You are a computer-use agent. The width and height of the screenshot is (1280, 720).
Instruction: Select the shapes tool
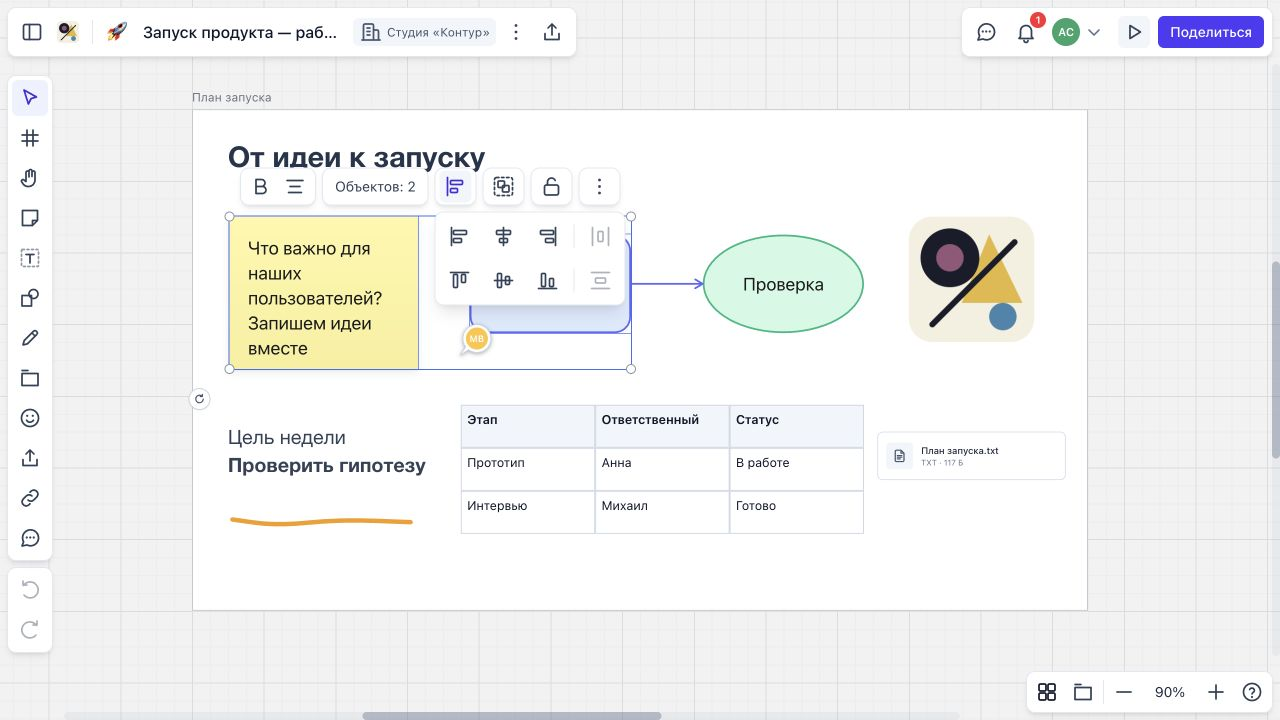(x=30, y=298)
